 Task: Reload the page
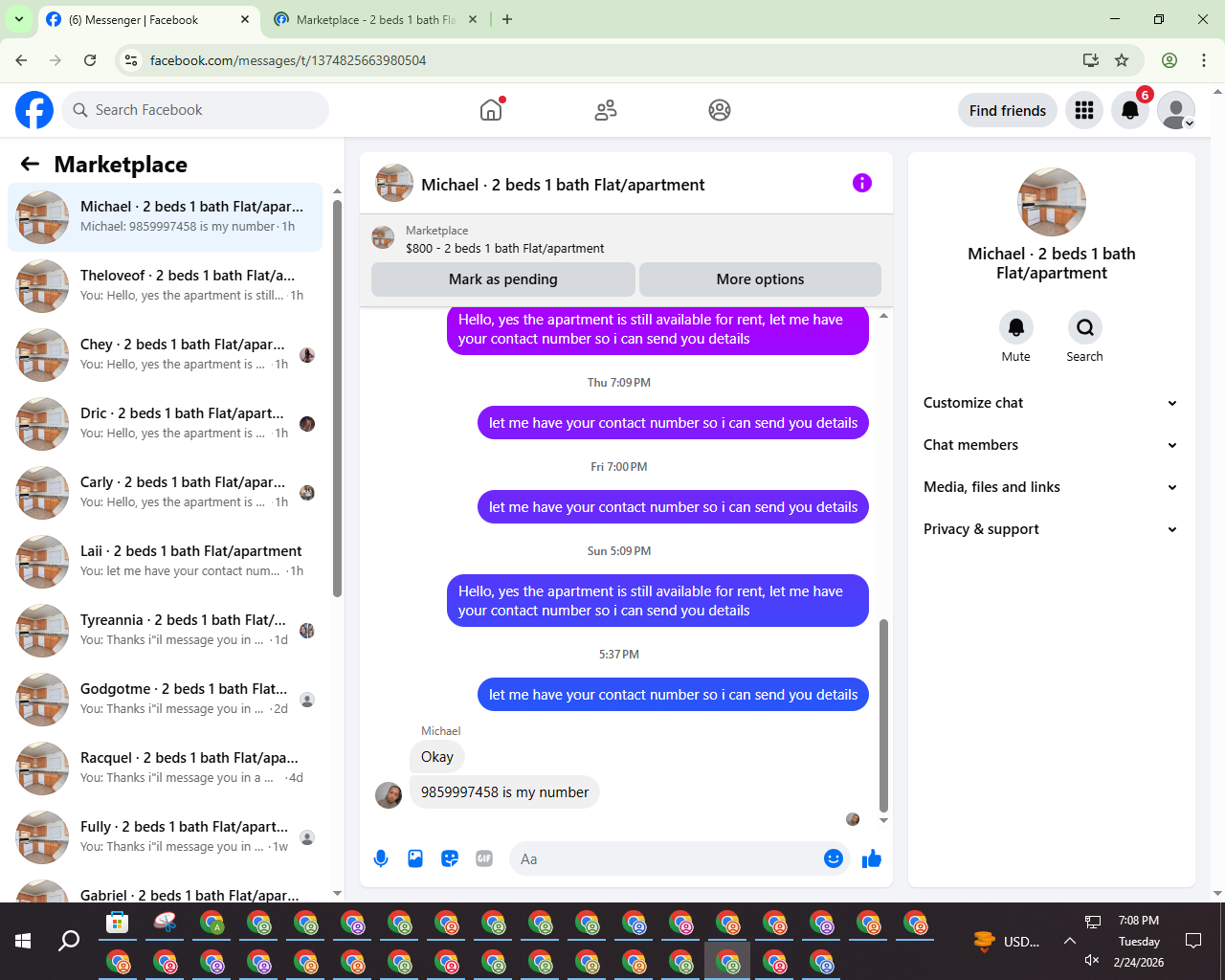point(90,60)
